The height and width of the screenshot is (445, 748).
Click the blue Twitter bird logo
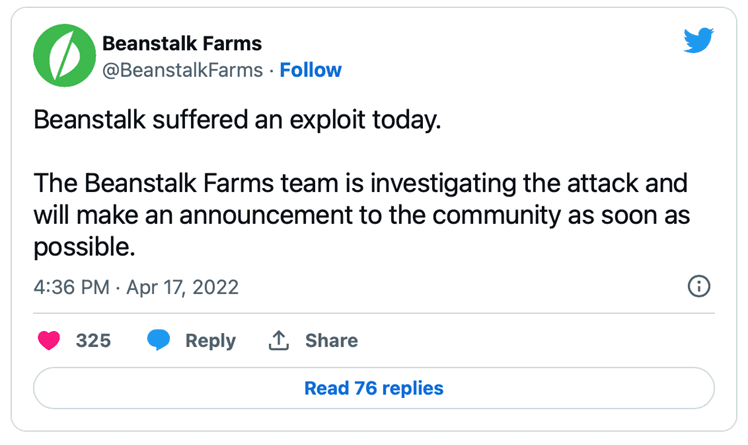click(x=698, y=40)
